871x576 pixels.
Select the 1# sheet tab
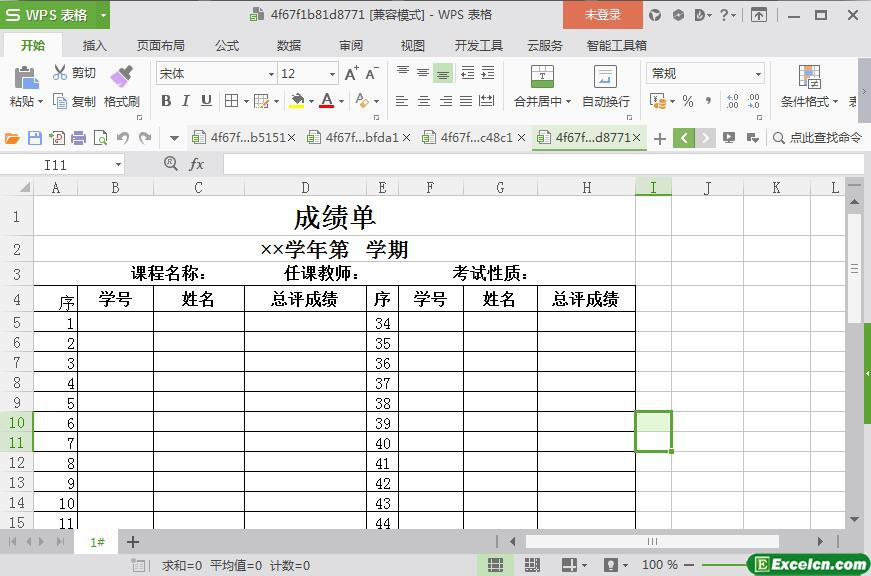[x=98, y=542]
